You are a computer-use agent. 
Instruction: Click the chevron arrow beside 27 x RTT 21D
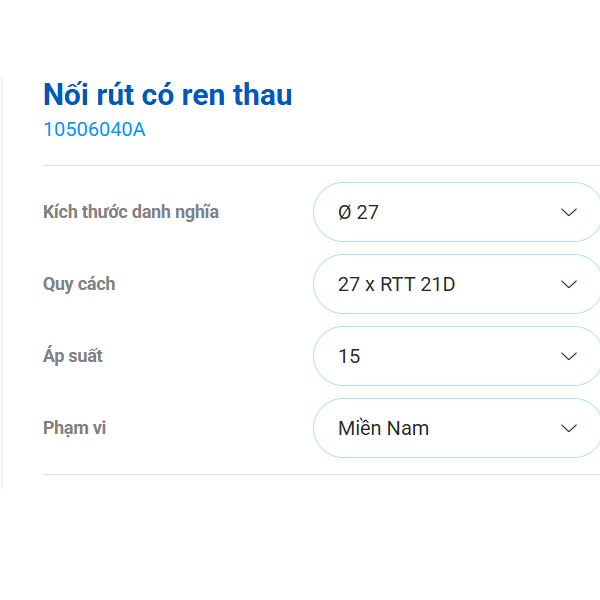[x=569, y=284]
